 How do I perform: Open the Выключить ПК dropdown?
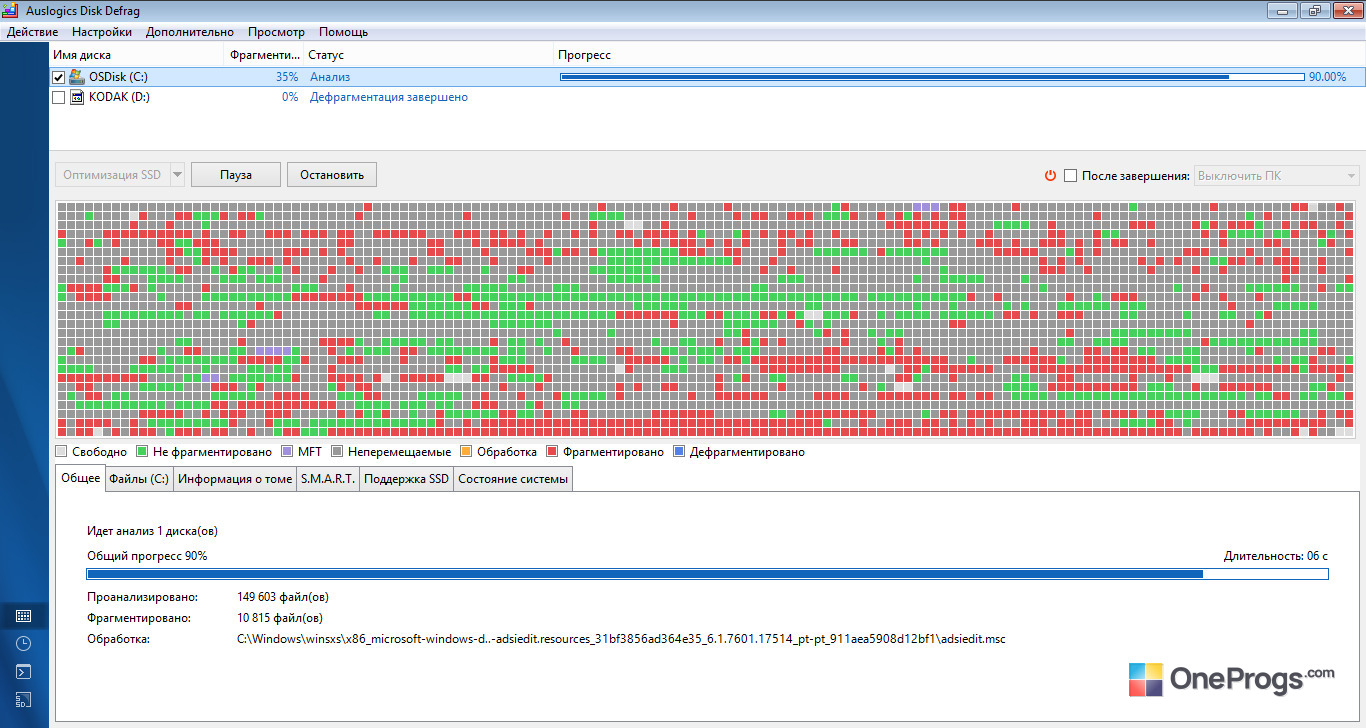point(1277,175)
